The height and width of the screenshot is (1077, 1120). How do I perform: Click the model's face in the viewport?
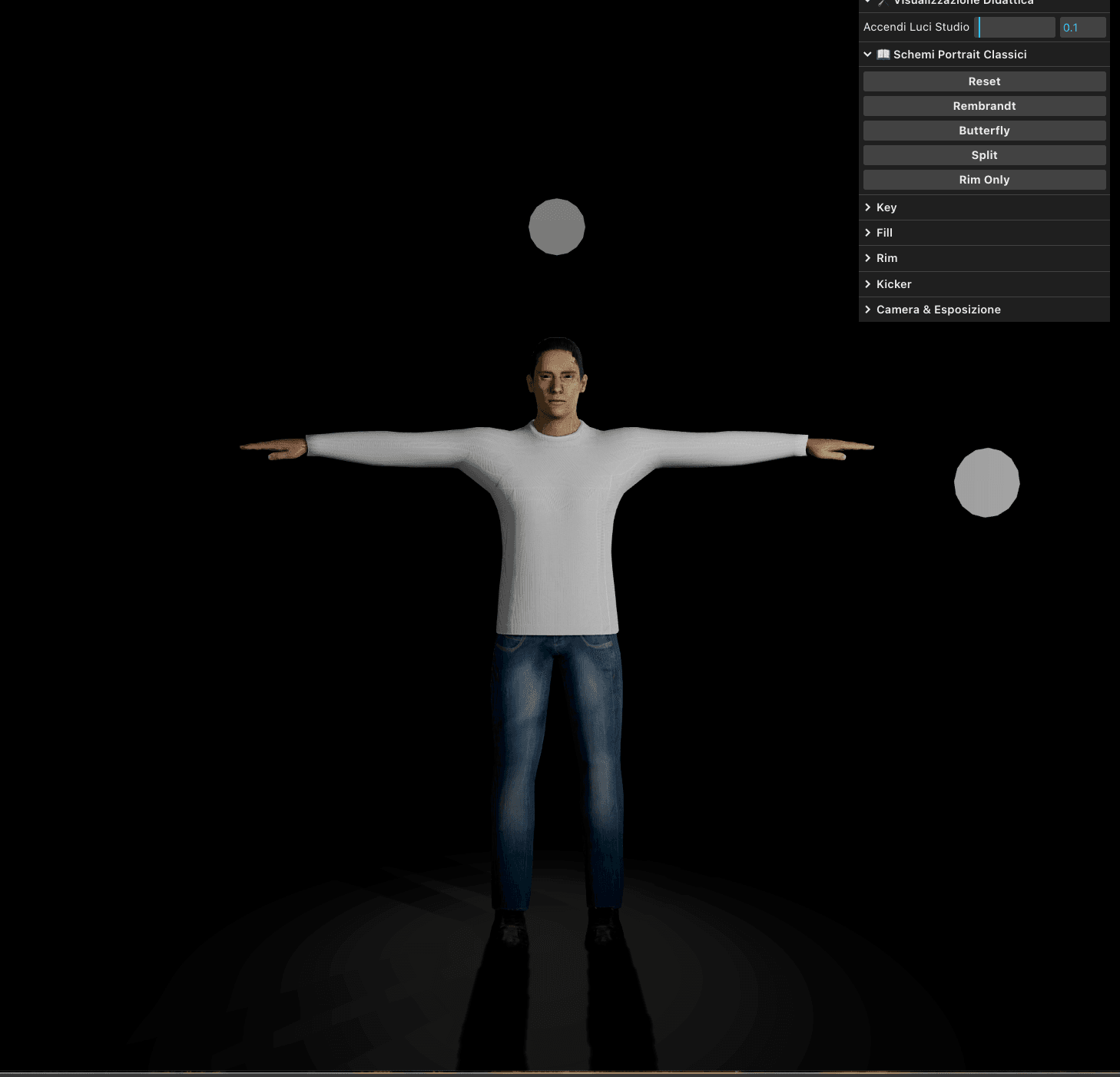pyautogui.click(x=558, y=386)
